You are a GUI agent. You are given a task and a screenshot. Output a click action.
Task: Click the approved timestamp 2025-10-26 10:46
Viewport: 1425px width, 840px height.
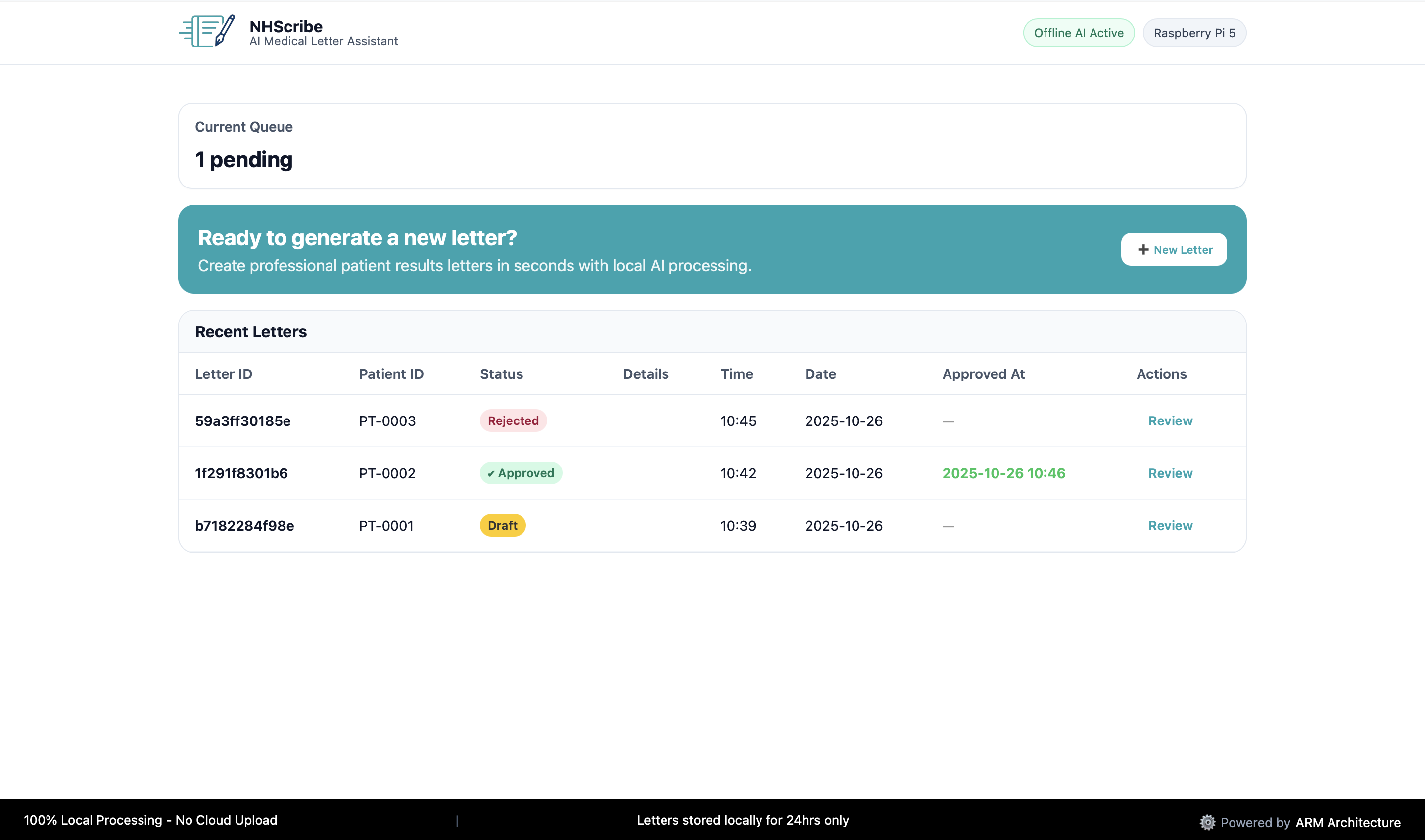pos(1003,473)
